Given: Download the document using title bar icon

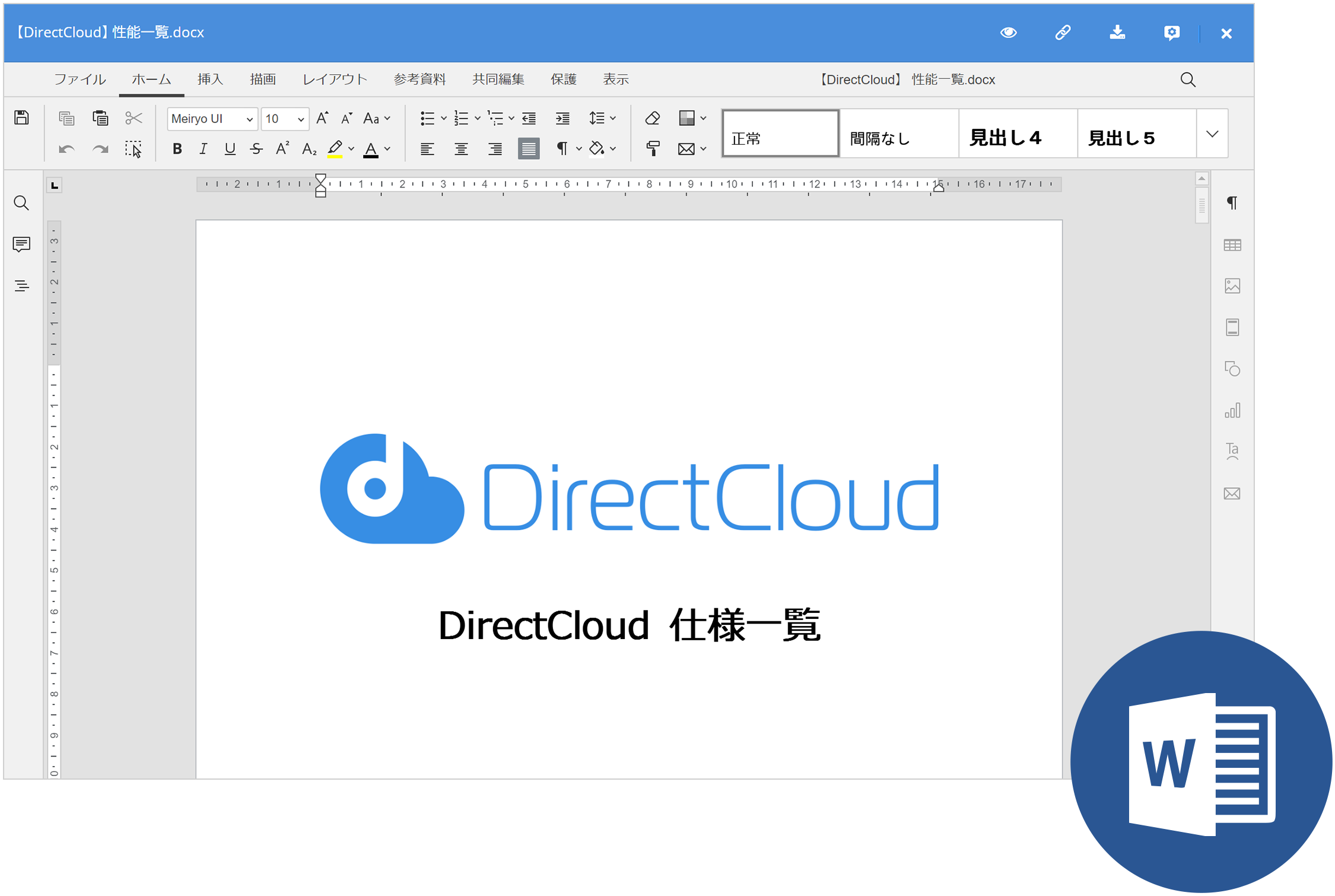Looking at the screenshot, I should 1117,32.
